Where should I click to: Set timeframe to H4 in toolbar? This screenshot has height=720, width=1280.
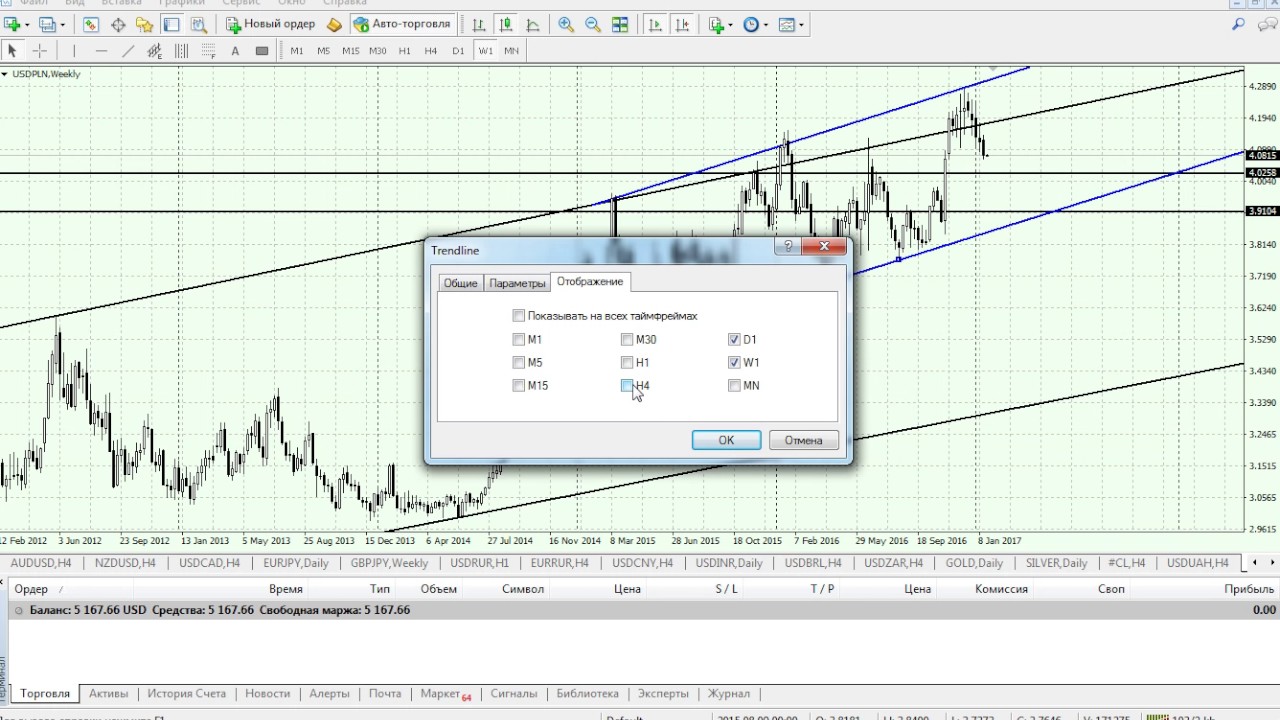pyautogui.click(x=431, y=50)
